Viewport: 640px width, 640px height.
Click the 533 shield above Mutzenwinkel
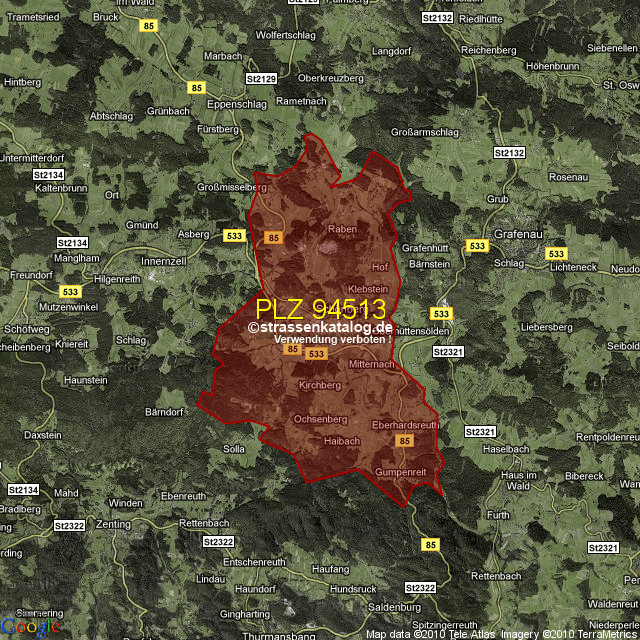point(69,292)
